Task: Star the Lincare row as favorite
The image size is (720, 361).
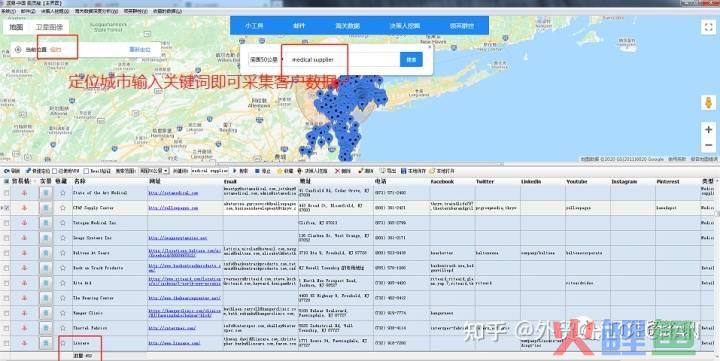Action: click(62, 343)
